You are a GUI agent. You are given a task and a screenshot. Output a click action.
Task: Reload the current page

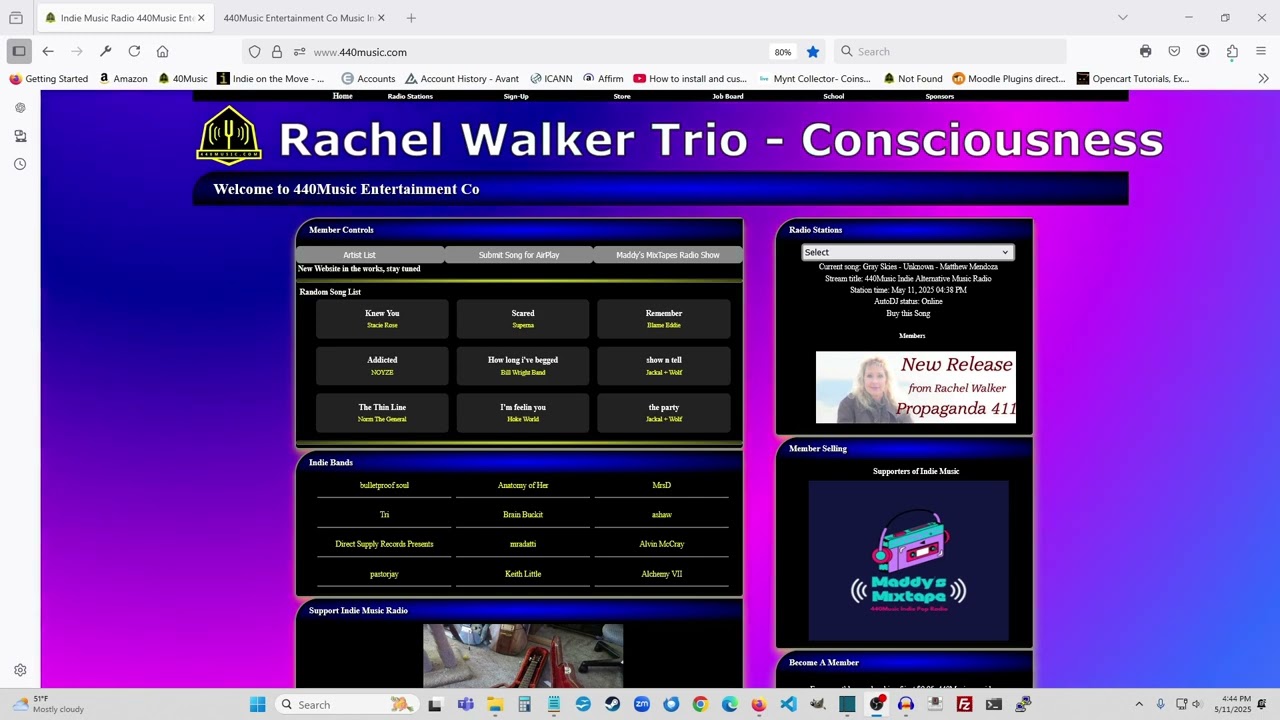tap(134, 51)
